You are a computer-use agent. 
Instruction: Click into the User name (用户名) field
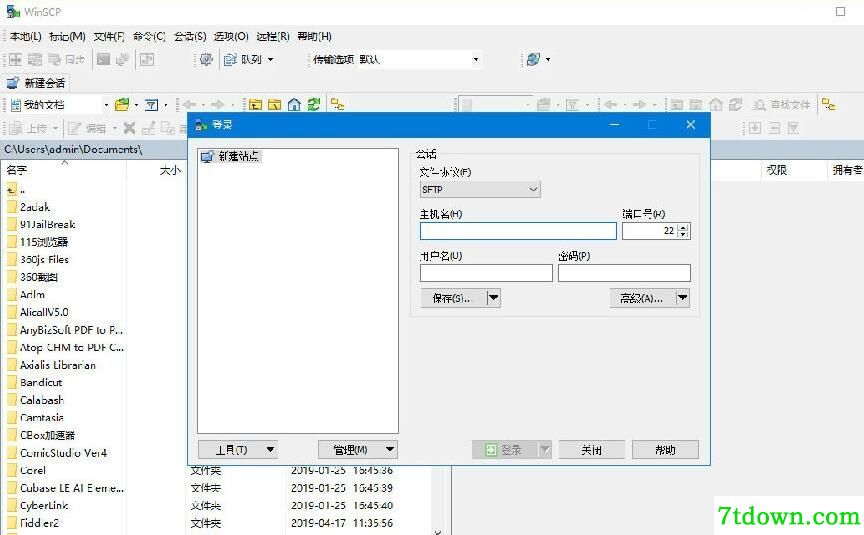click(486, 273)
